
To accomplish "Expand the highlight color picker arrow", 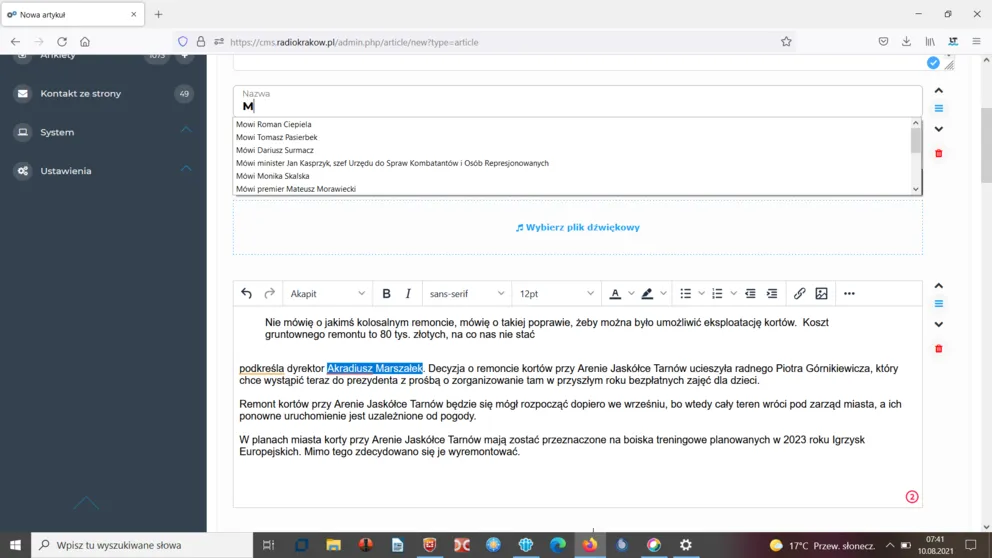I will pyautogui.click(x=663, y=294).
